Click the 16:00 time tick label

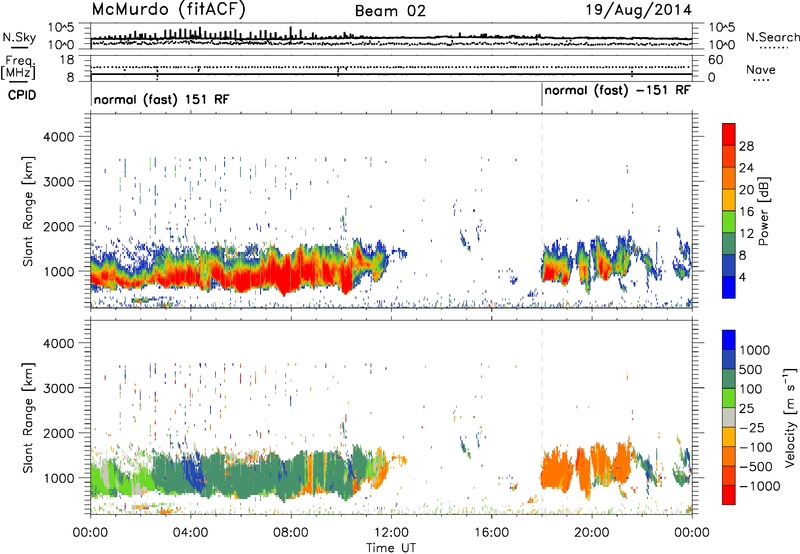491,533
